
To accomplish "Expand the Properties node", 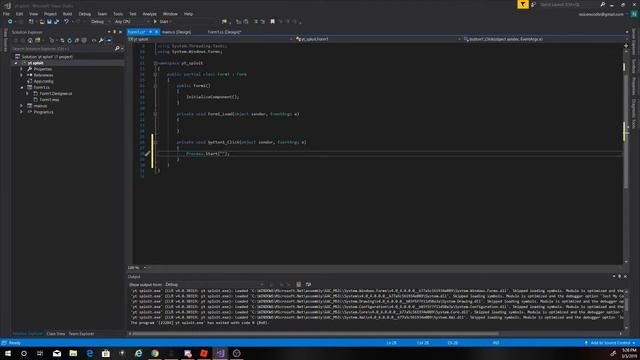I will coord(22,69).
